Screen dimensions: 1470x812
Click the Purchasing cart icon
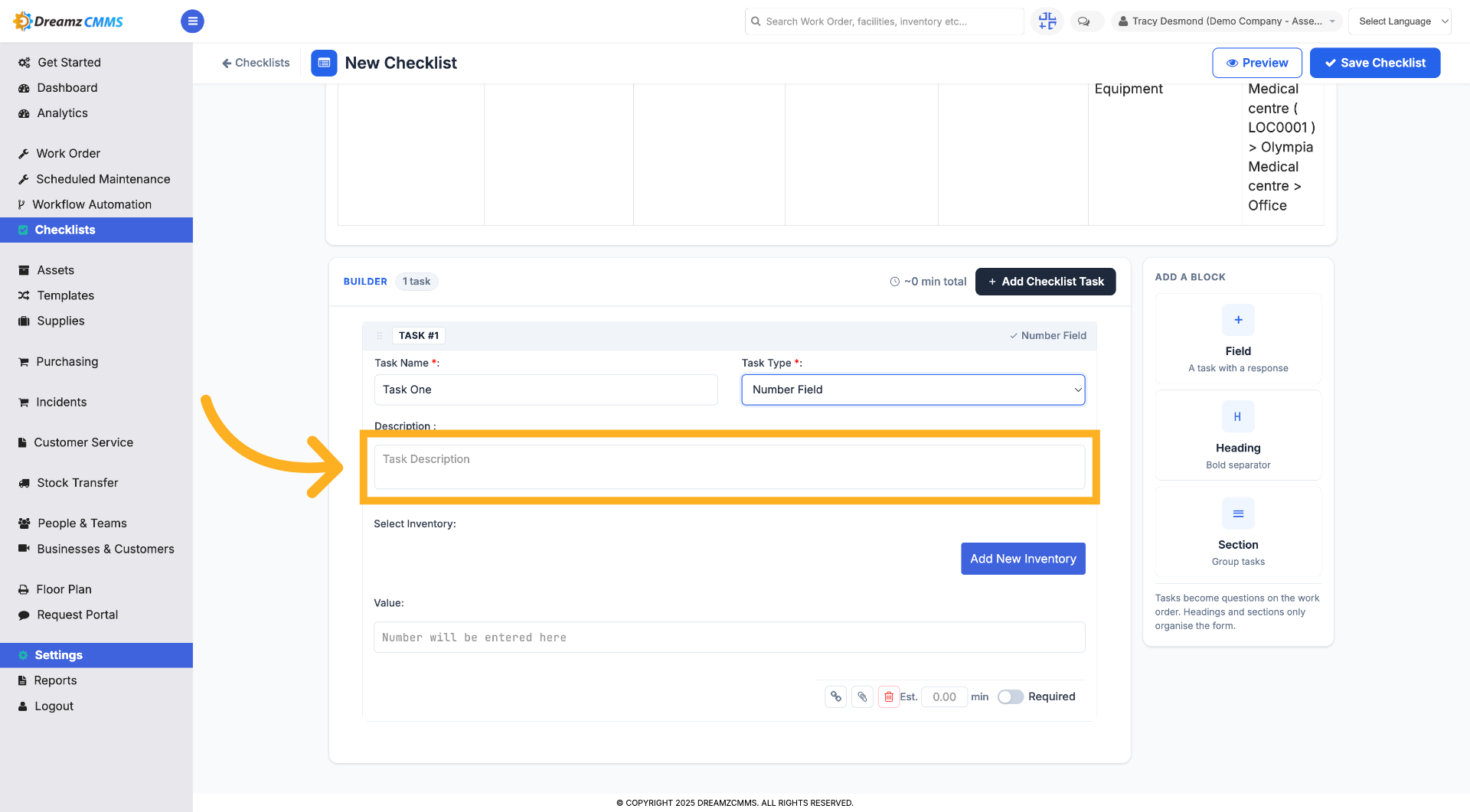point(24,361)
